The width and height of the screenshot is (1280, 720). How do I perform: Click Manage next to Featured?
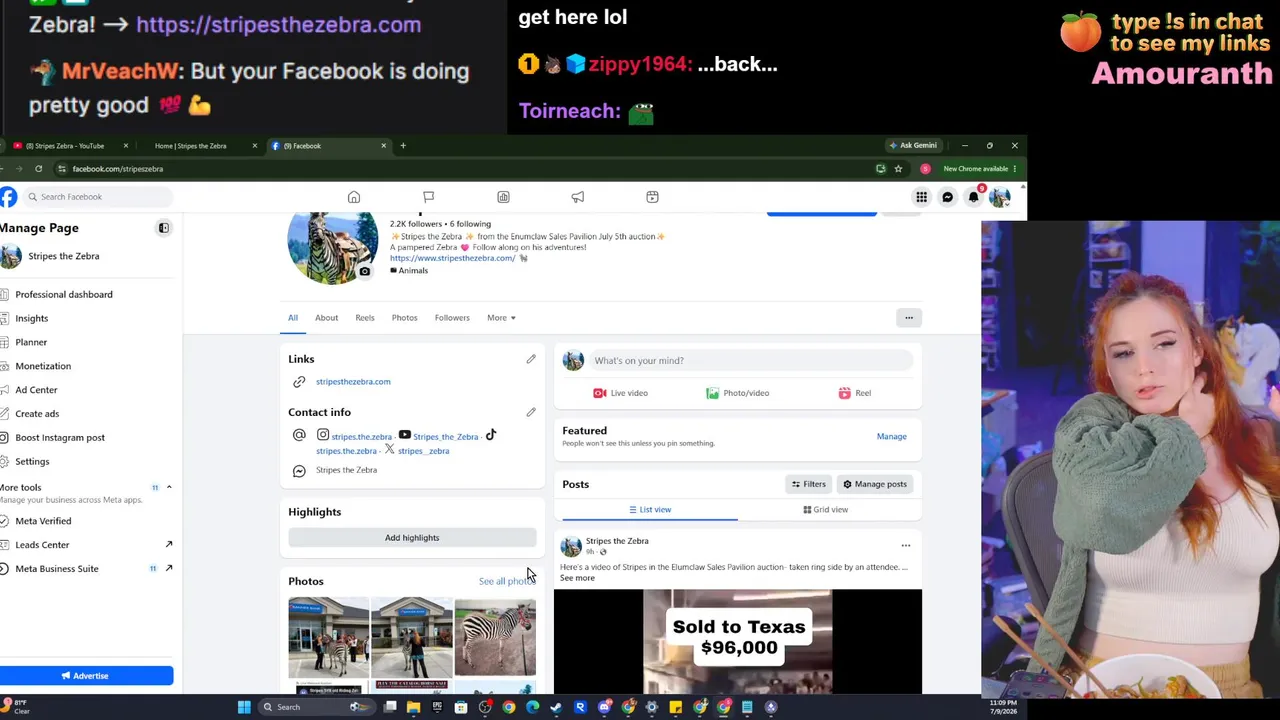(x=891, y=437)
